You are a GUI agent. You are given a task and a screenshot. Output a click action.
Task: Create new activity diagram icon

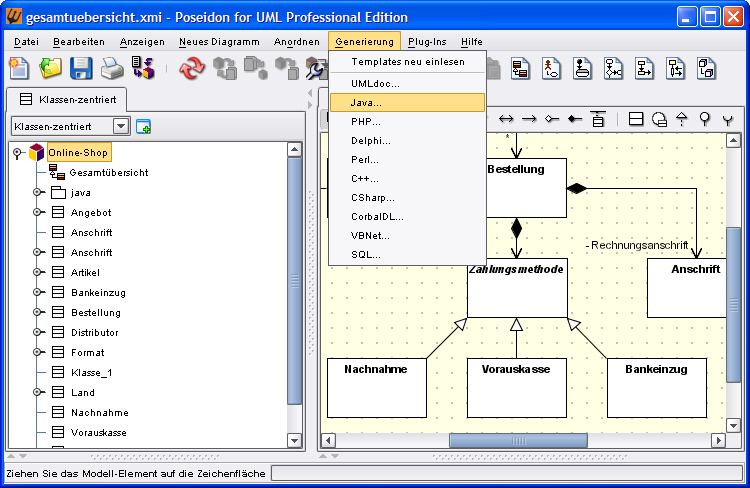tap(675, 68)
